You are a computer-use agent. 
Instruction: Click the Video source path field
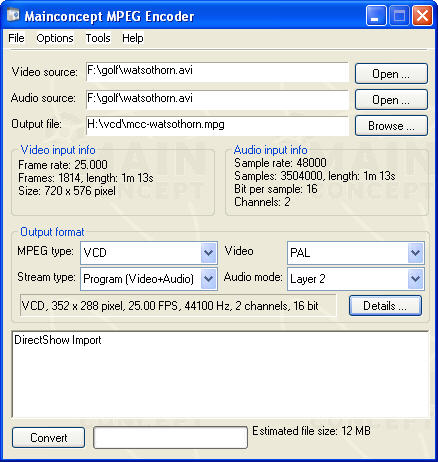(217, 72)
